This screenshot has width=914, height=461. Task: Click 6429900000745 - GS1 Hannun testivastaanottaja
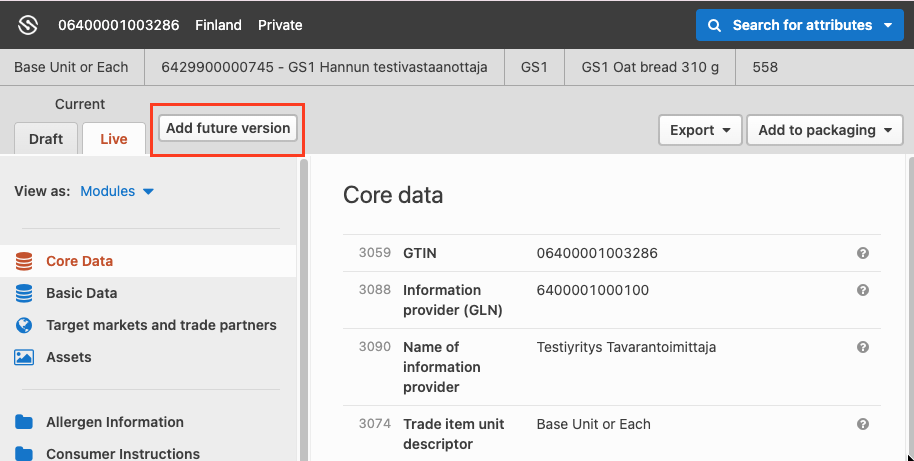tap(325, 67)
